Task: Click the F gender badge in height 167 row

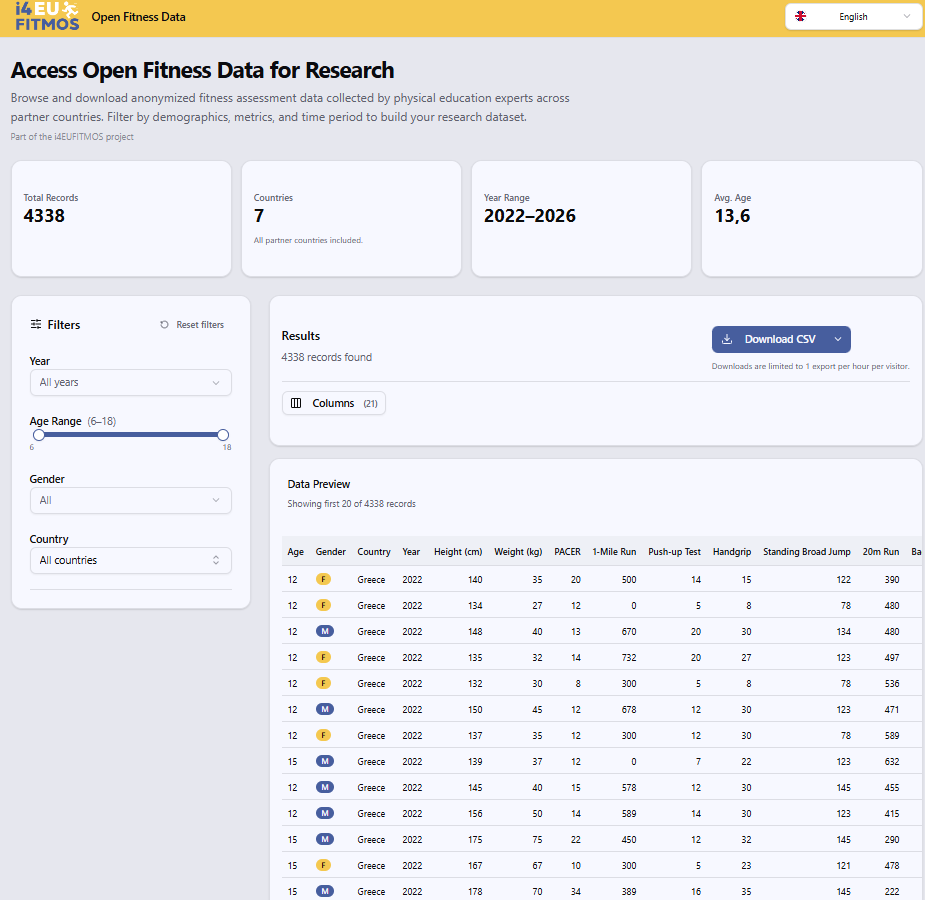Action: click(x=323, y=865)
